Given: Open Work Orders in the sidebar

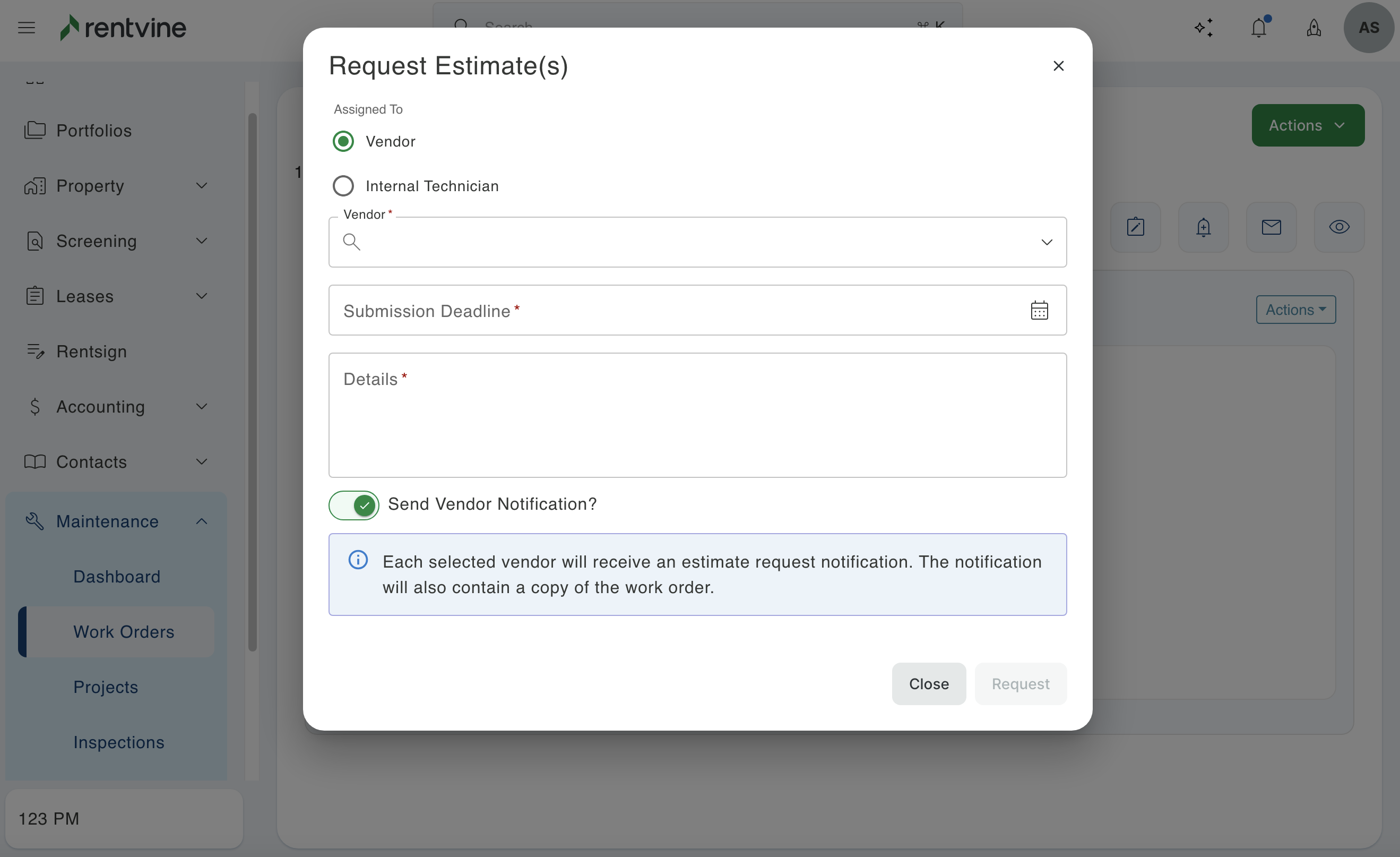Looking at the screenshot, I should (x=123, y=631).
